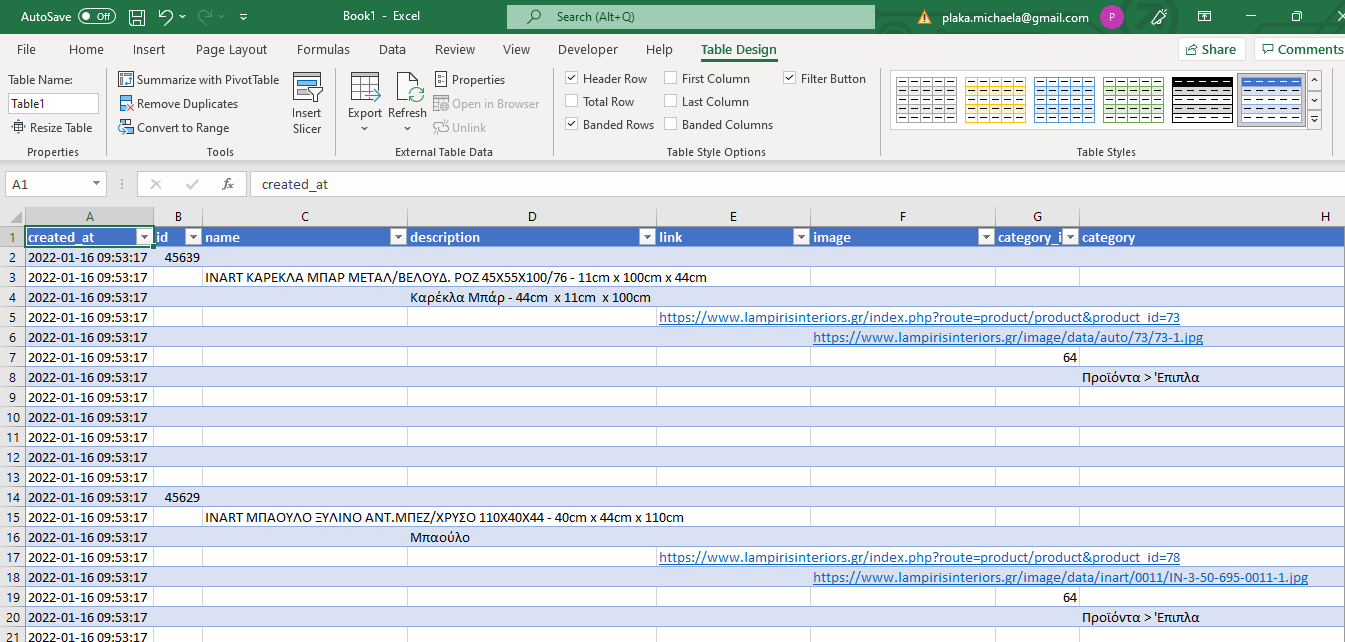The height and width of the screenshot is (642, 1345).
Task: Open table Properties in External Table Data
Action: click(x=470, y=80)
